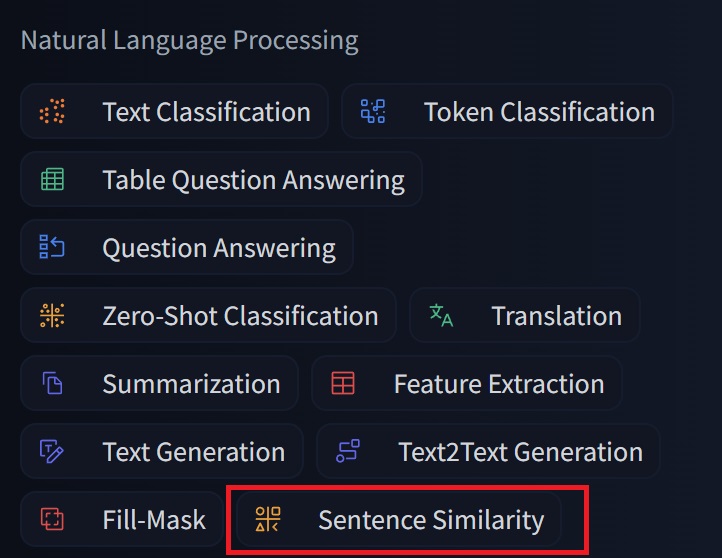Click the red Fill-Mask icon
Screen dimensions: 722x558
52,520
